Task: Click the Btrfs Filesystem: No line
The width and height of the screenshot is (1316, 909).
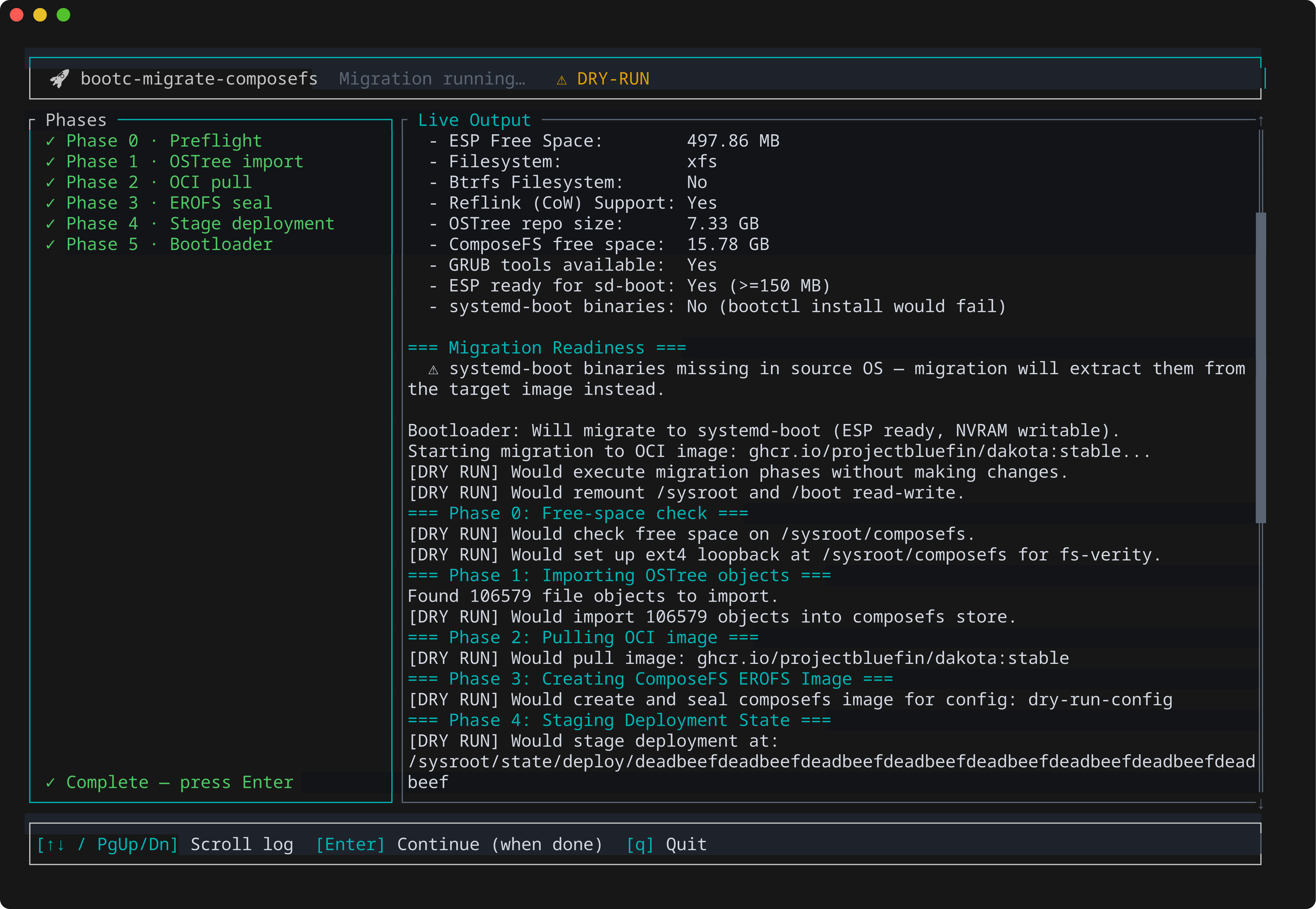Action: pyautogui.click(x=568, y=182)
